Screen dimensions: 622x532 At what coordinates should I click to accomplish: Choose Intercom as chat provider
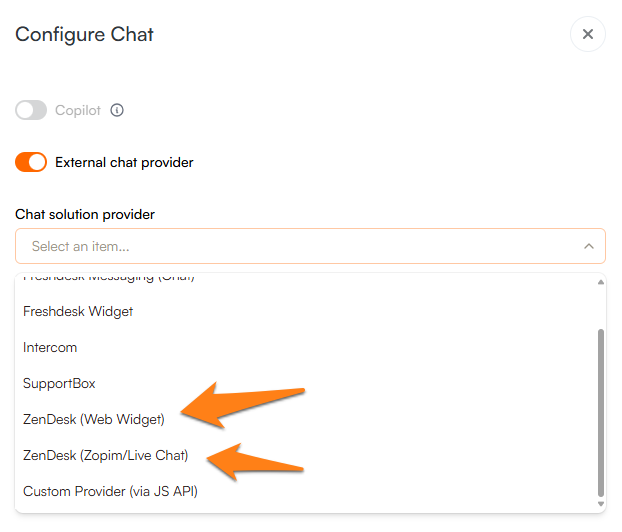pyautogui.click(x=50, y=347)
